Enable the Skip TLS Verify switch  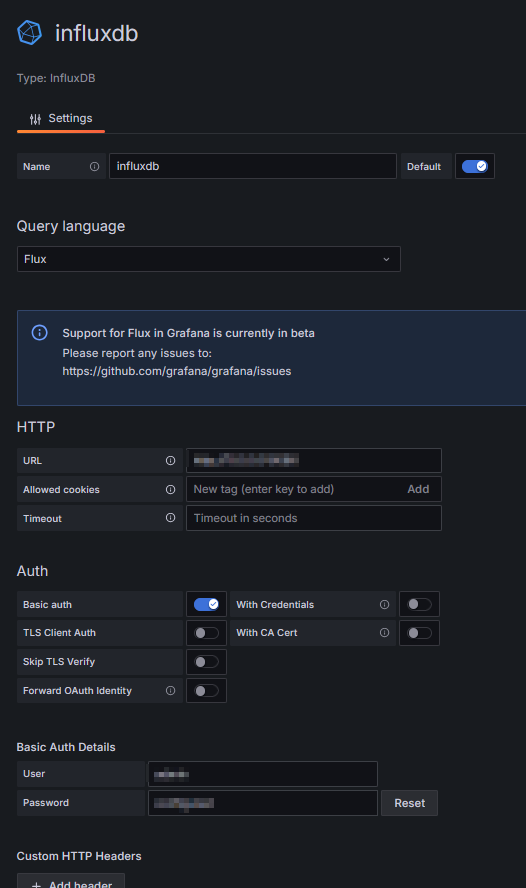point(206,661)
